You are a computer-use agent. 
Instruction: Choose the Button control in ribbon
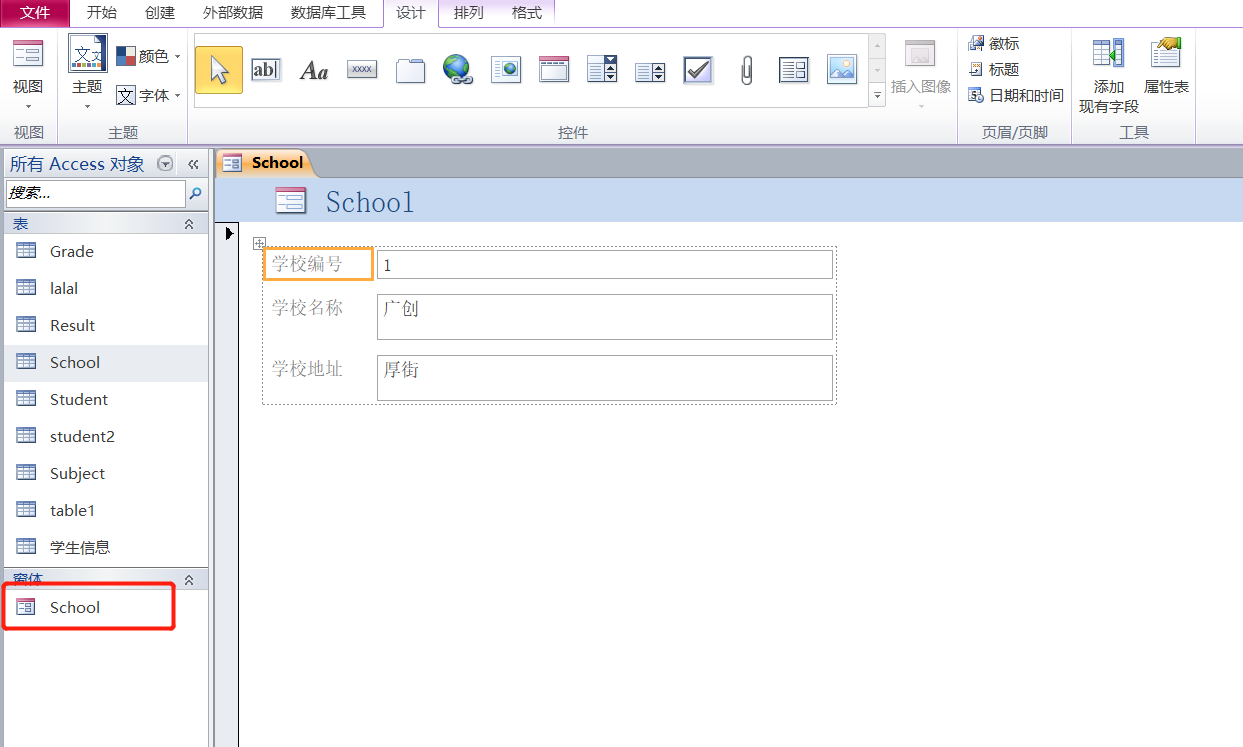362,70
